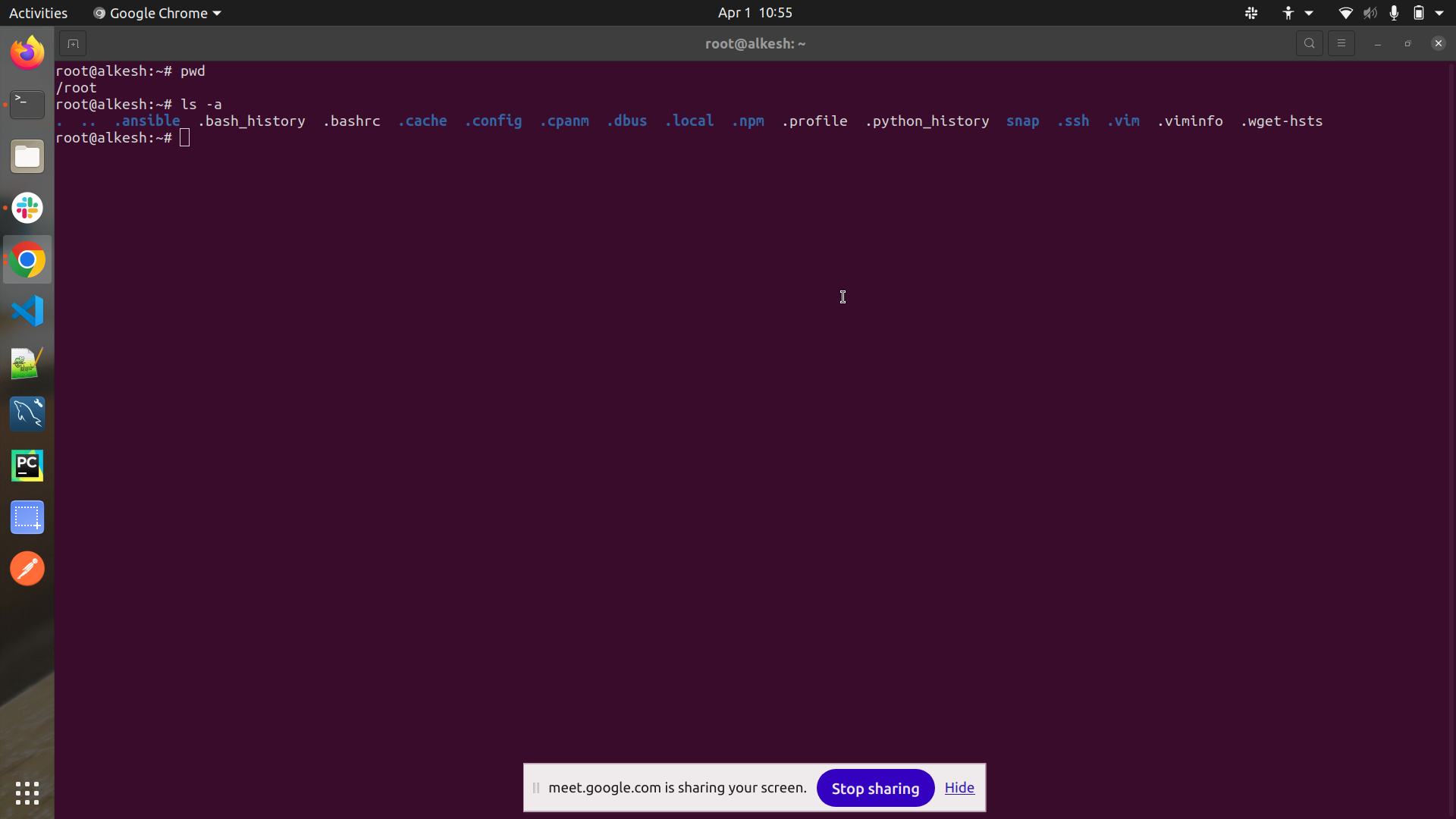Open new terminal tab button
The width and height of the screenshot is (1456, 819).
tap(73, 43)
